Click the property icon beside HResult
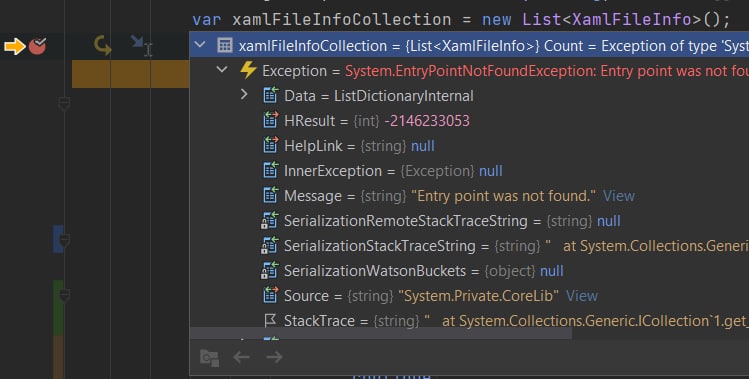The height and width of the screenshot is (379, 749). [270, 120]
